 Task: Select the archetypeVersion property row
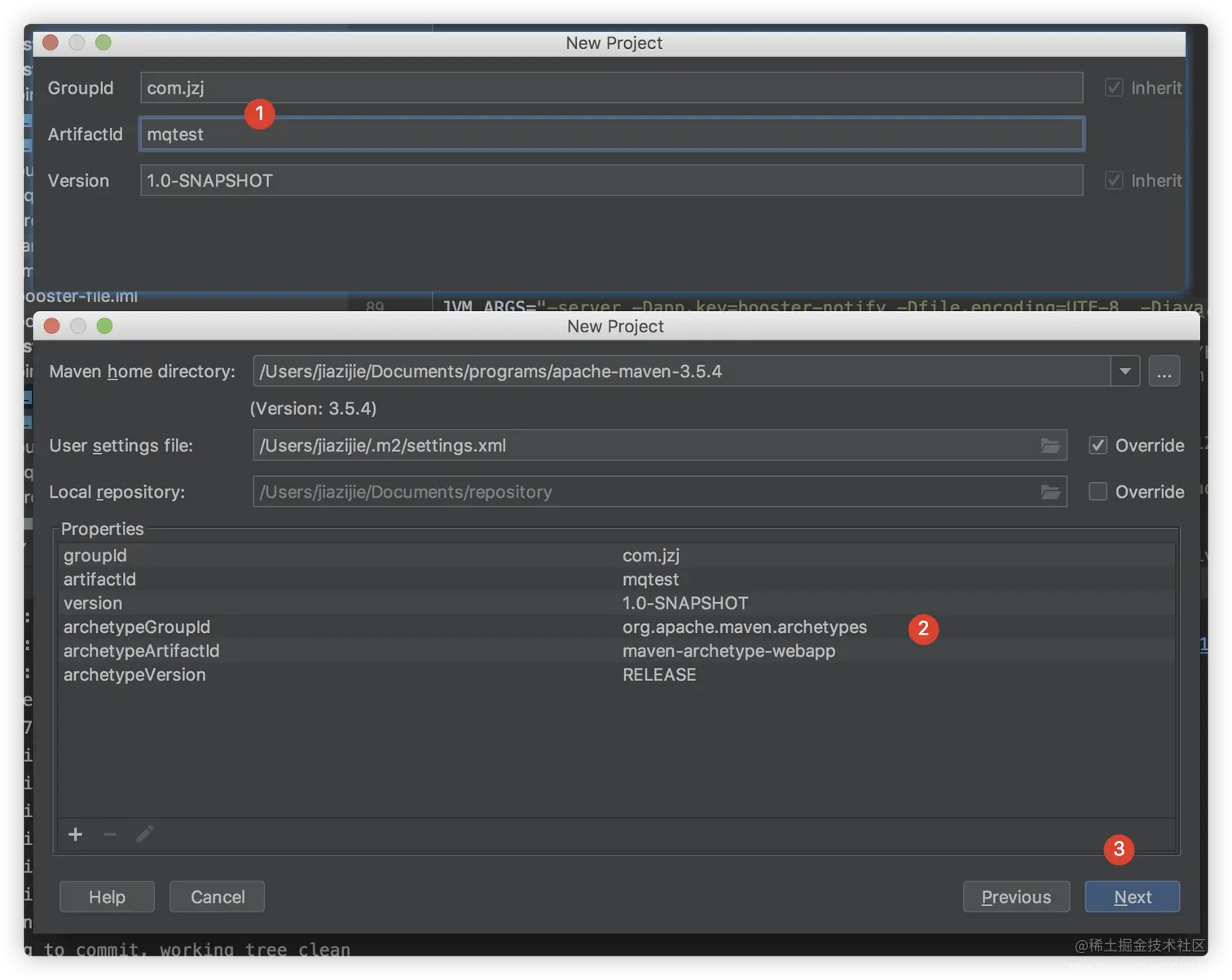click(x=617, y=675)
